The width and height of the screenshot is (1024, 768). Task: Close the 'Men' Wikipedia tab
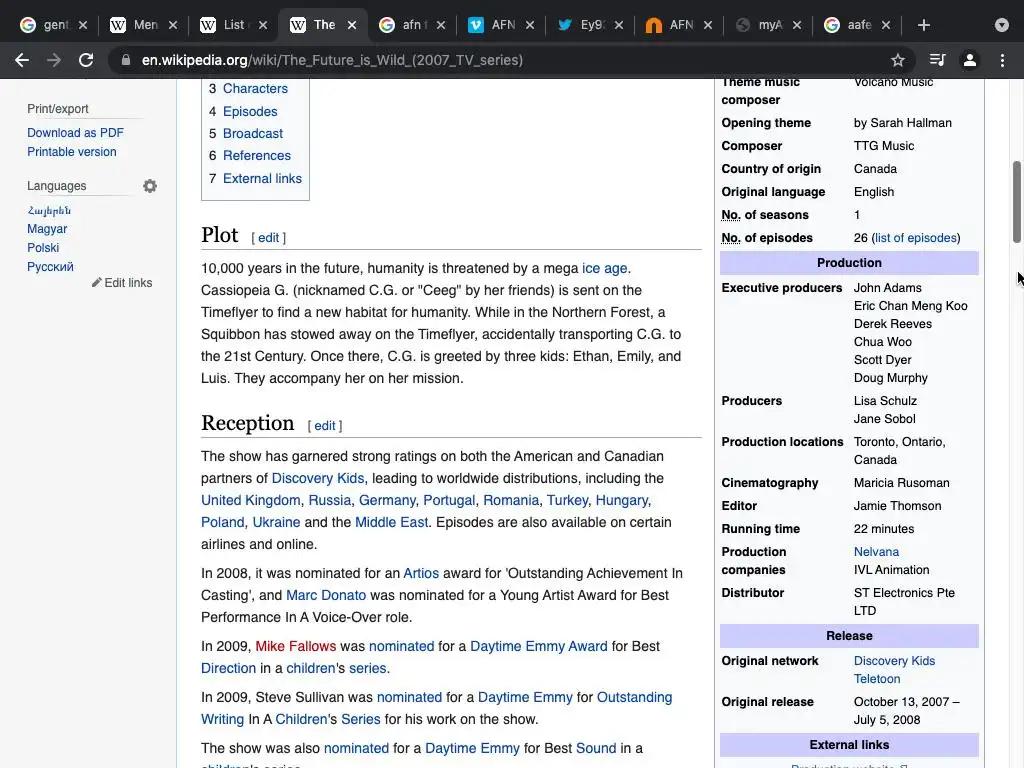point(172,25)
